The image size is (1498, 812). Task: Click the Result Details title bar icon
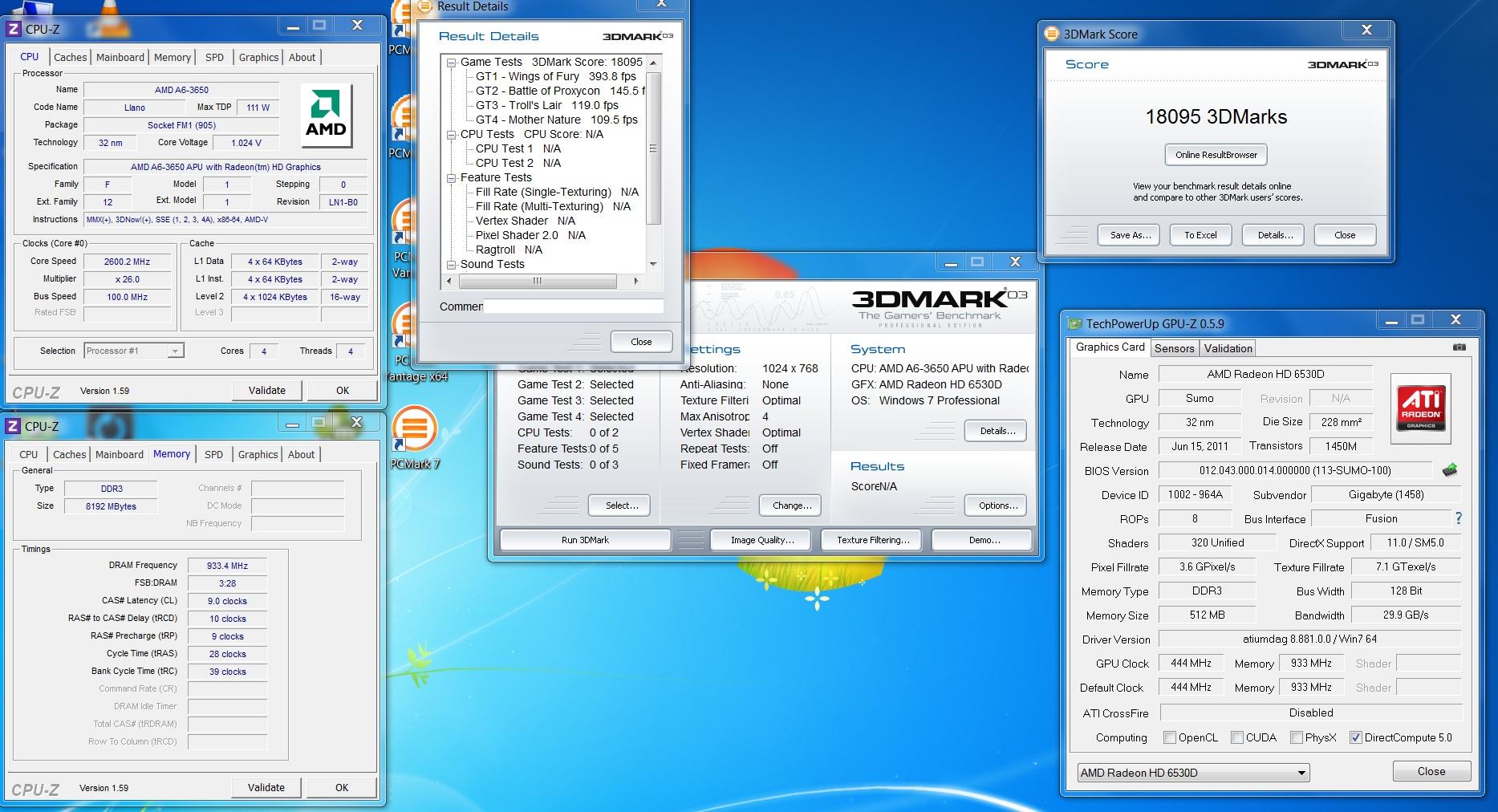point(426,6)
